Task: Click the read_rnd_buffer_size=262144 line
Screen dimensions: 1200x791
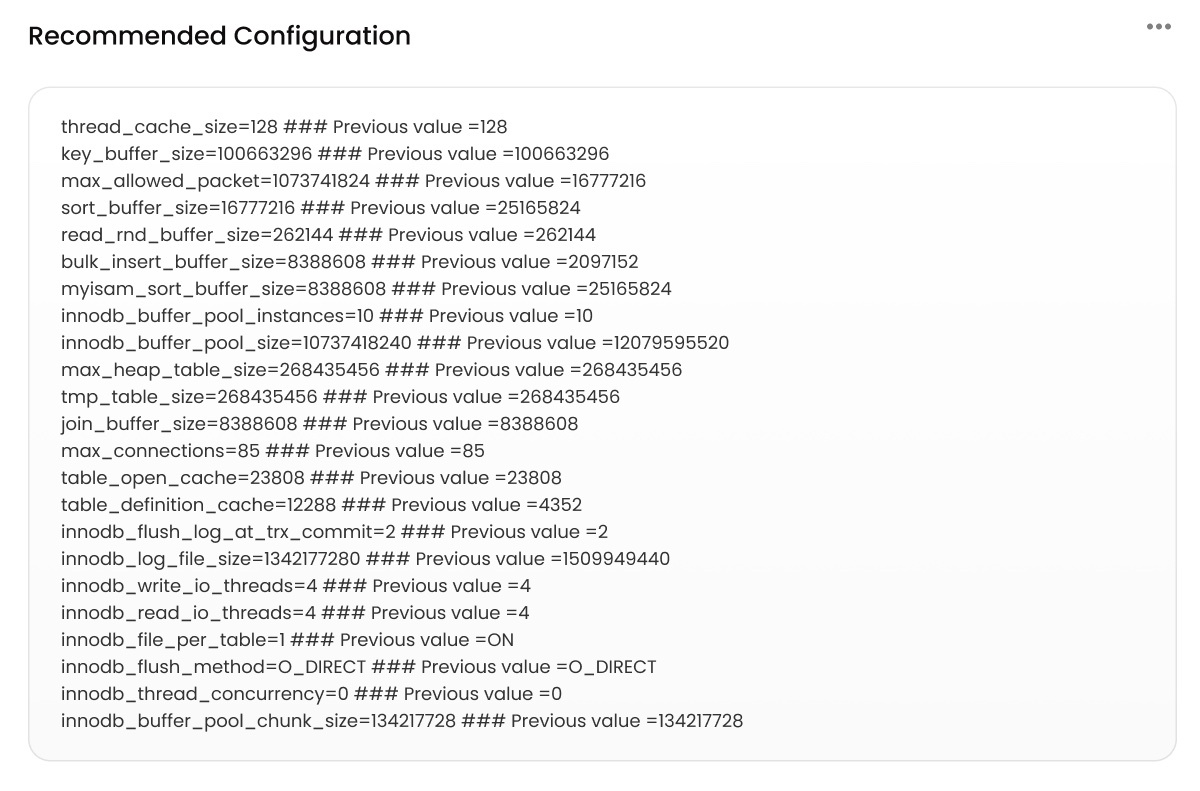Action: (x=328, y=235)
